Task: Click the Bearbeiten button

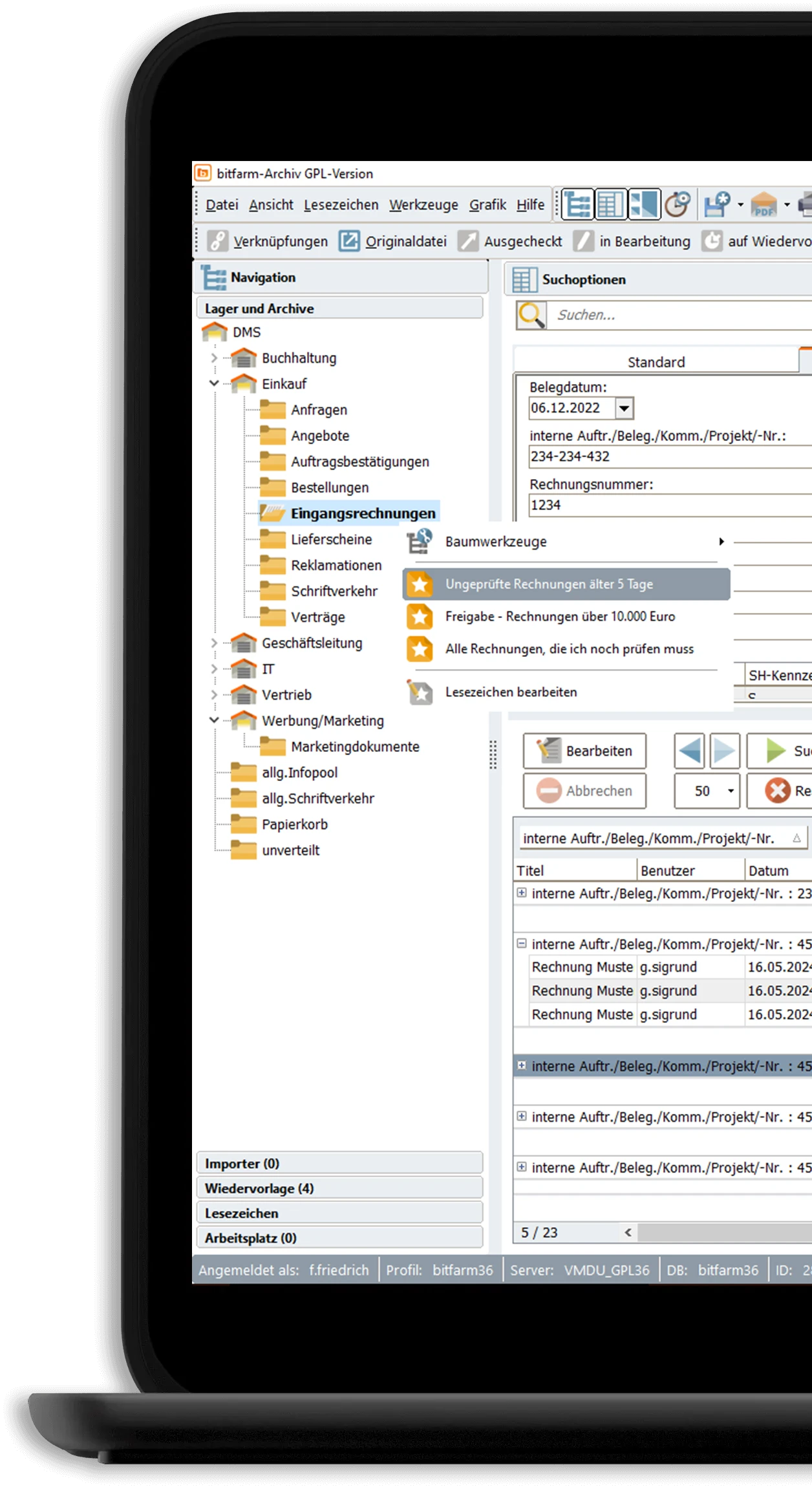Action: coord(584,751)
